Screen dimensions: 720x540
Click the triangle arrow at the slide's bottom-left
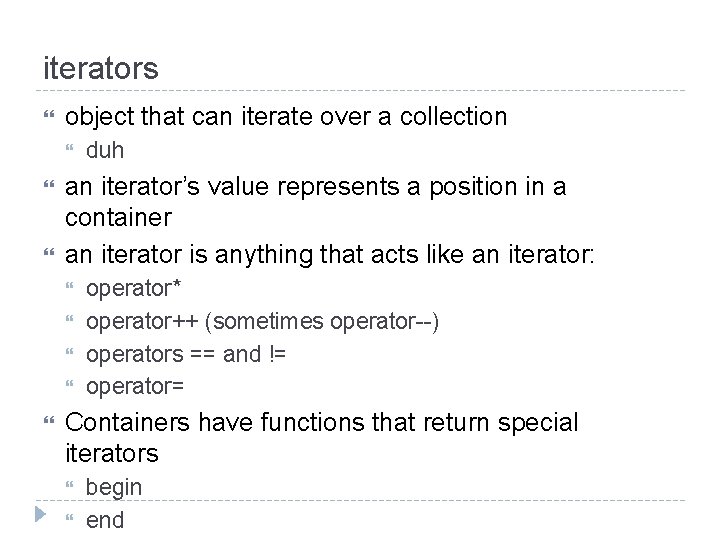pos(38,518)
